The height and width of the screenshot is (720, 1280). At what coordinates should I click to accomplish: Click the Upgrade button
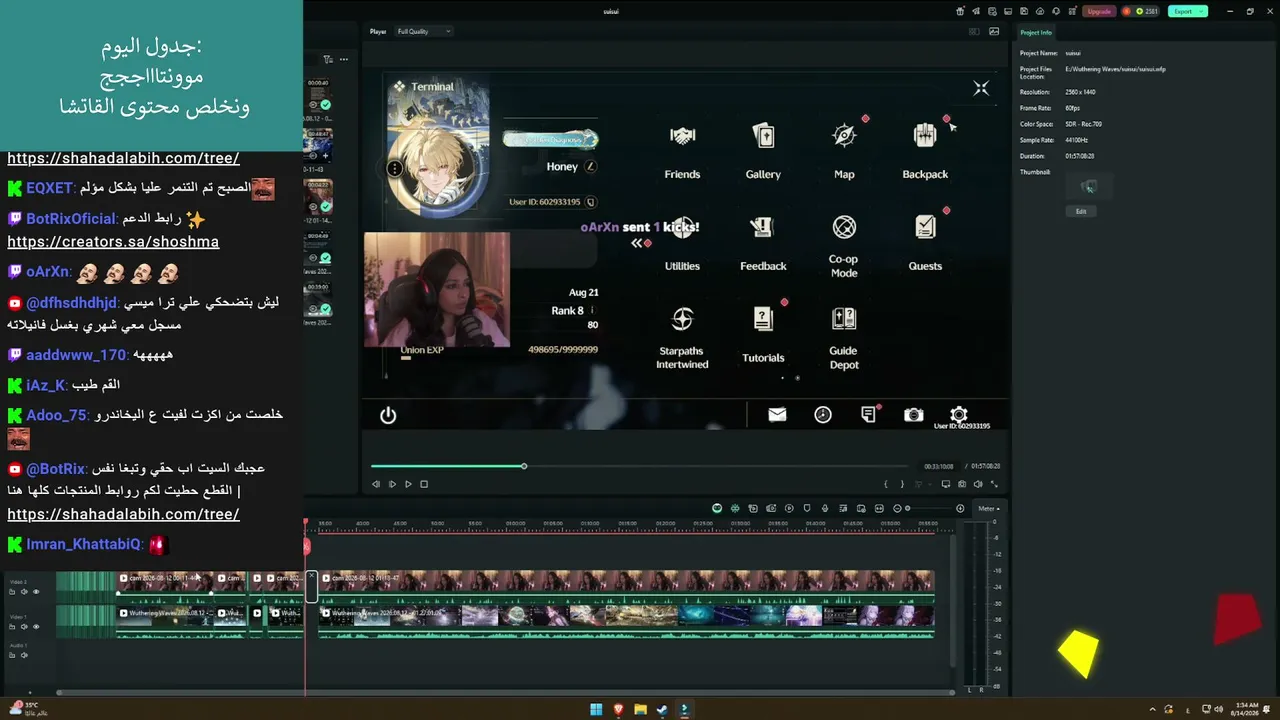point(1099,11)
